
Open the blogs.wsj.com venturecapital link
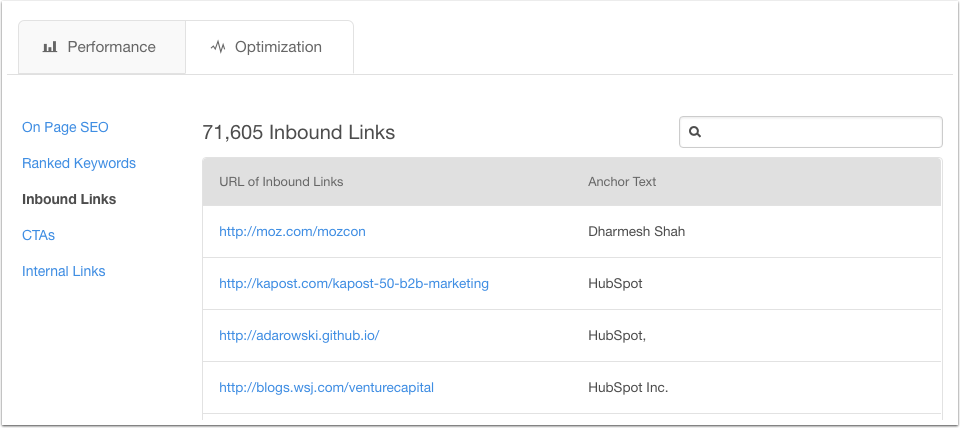(326, 388)
